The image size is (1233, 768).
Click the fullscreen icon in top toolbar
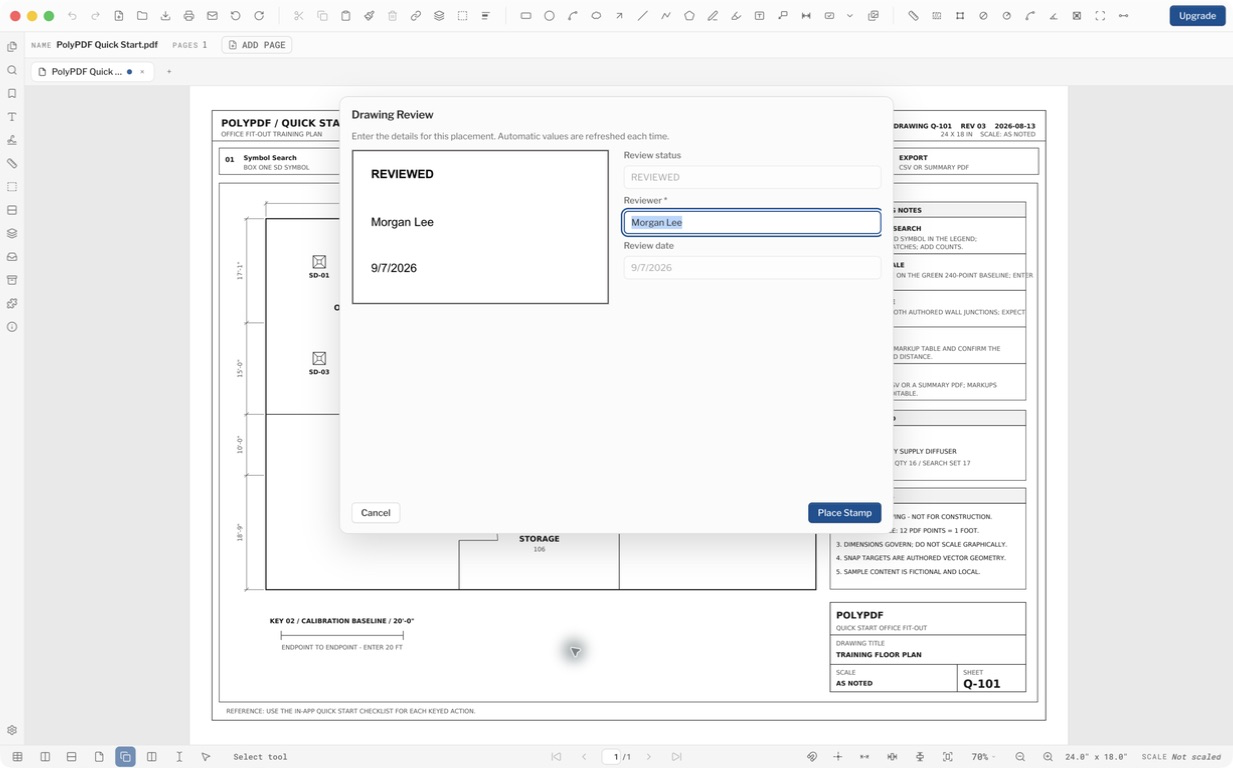[x=1100, y=16]
